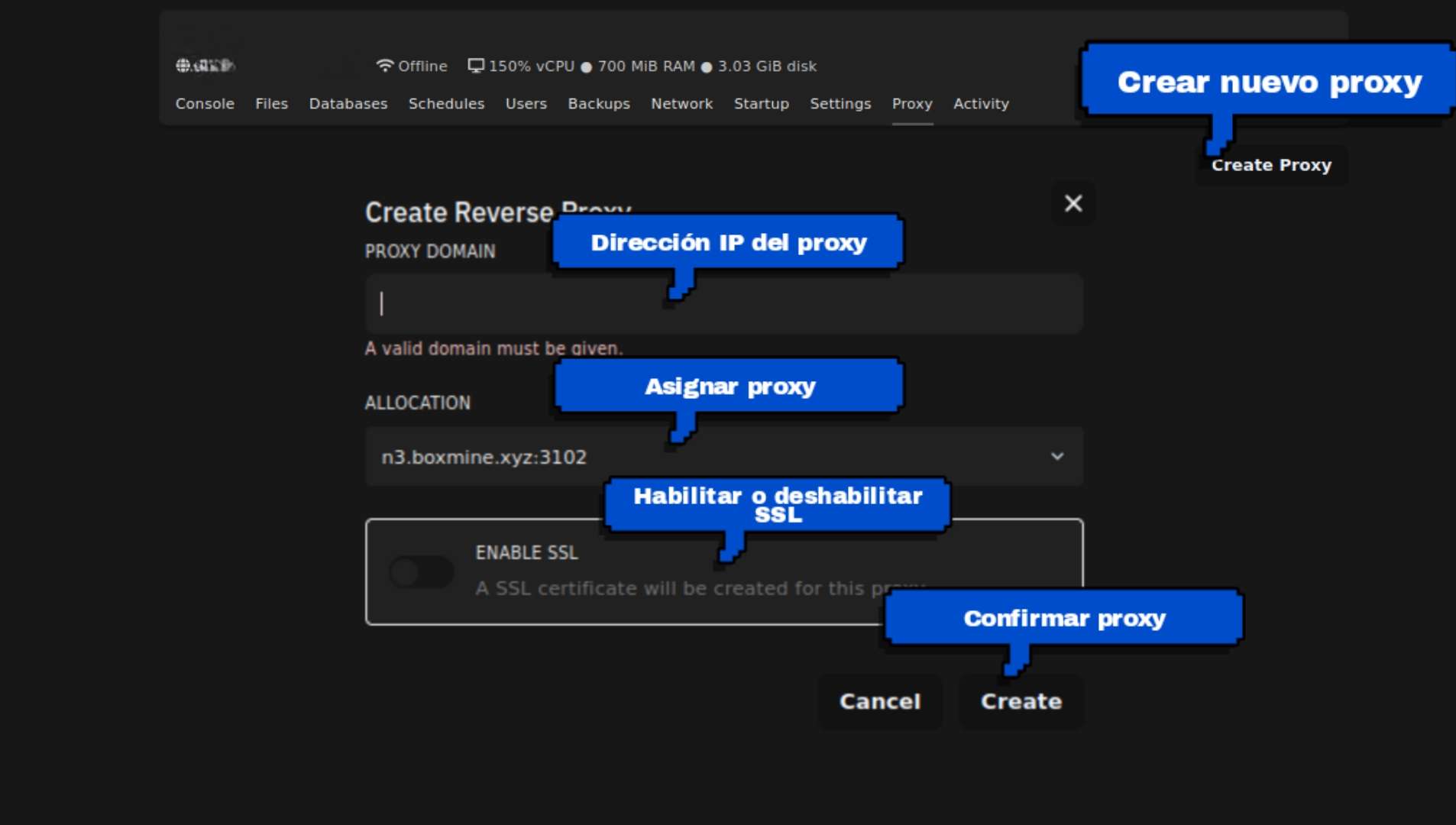Open the Settings tab

click(840, 104)
